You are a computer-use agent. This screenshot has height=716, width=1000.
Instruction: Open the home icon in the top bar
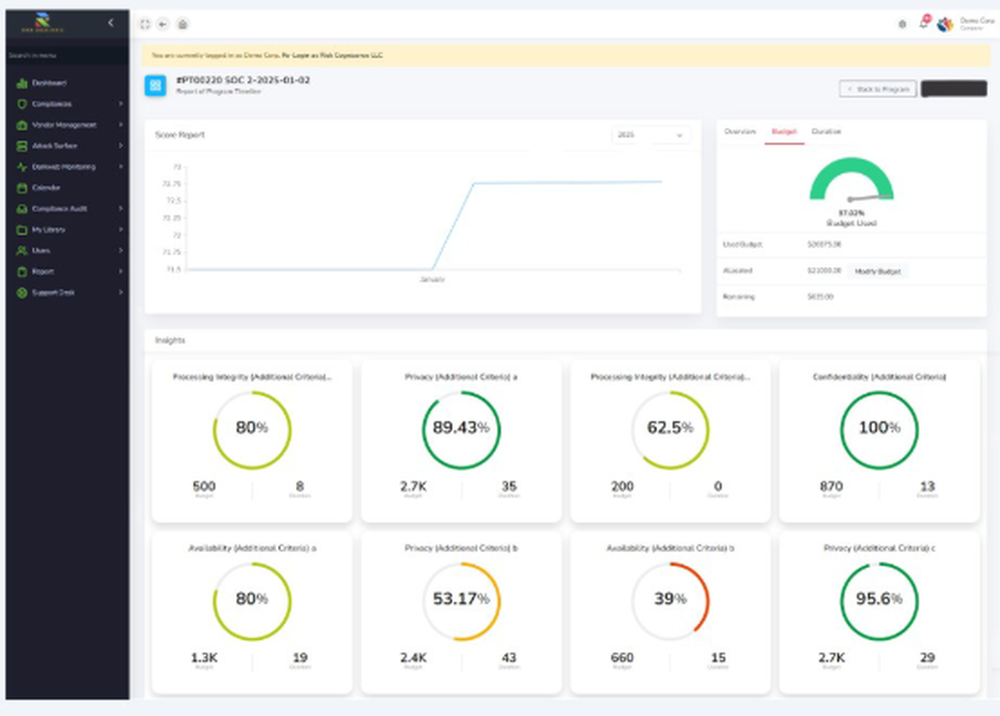[x=183, y=24]
